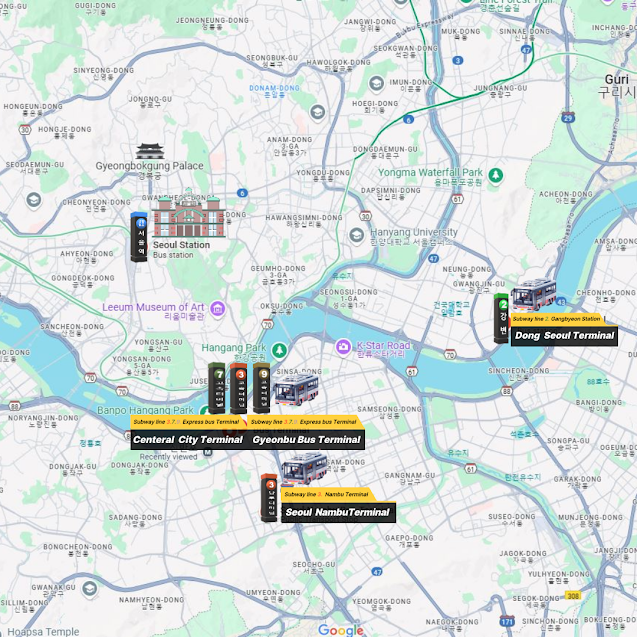The height and width of the screenshot is (637, 637).
Task: Click the yellow Express bus Terminal tag above Gyeonbu
Action: pyautogui.click(x=304, y=422)
